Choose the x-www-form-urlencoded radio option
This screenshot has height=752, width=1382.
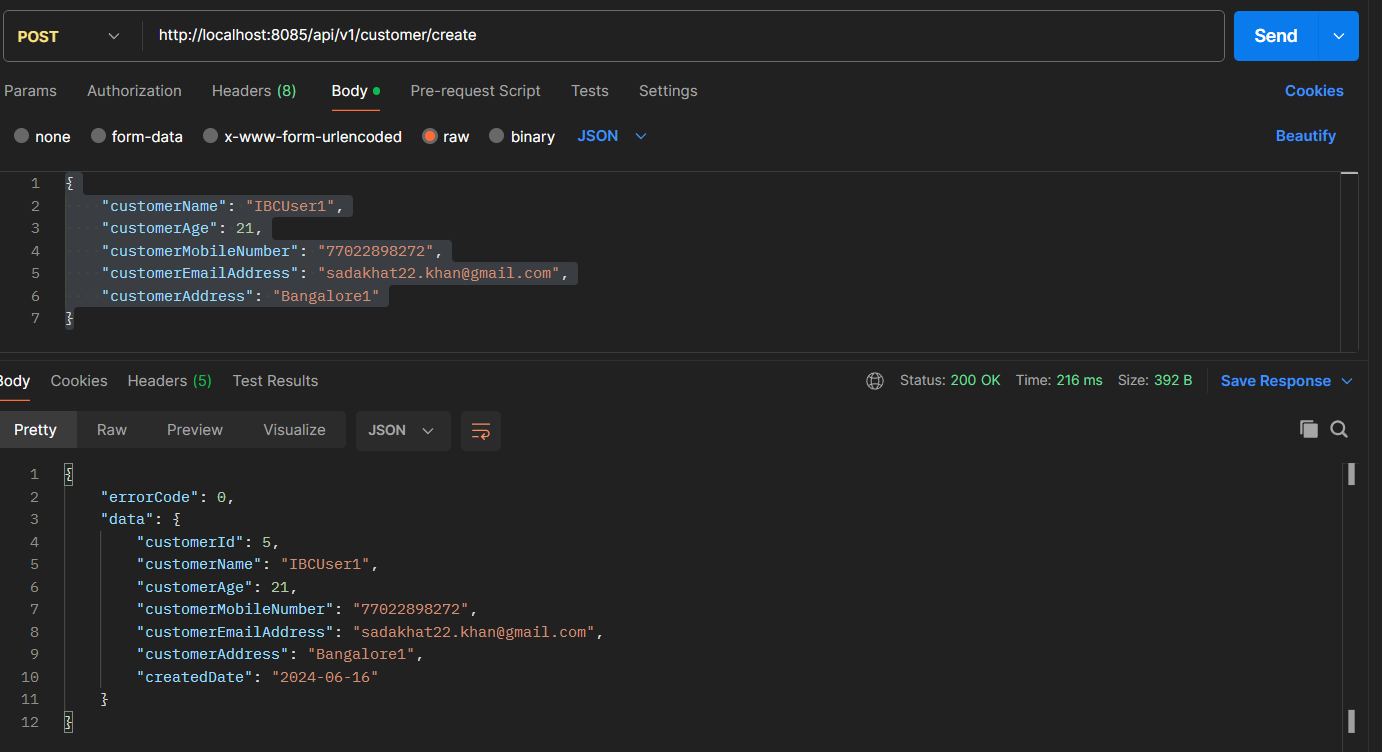click(210, 136)
